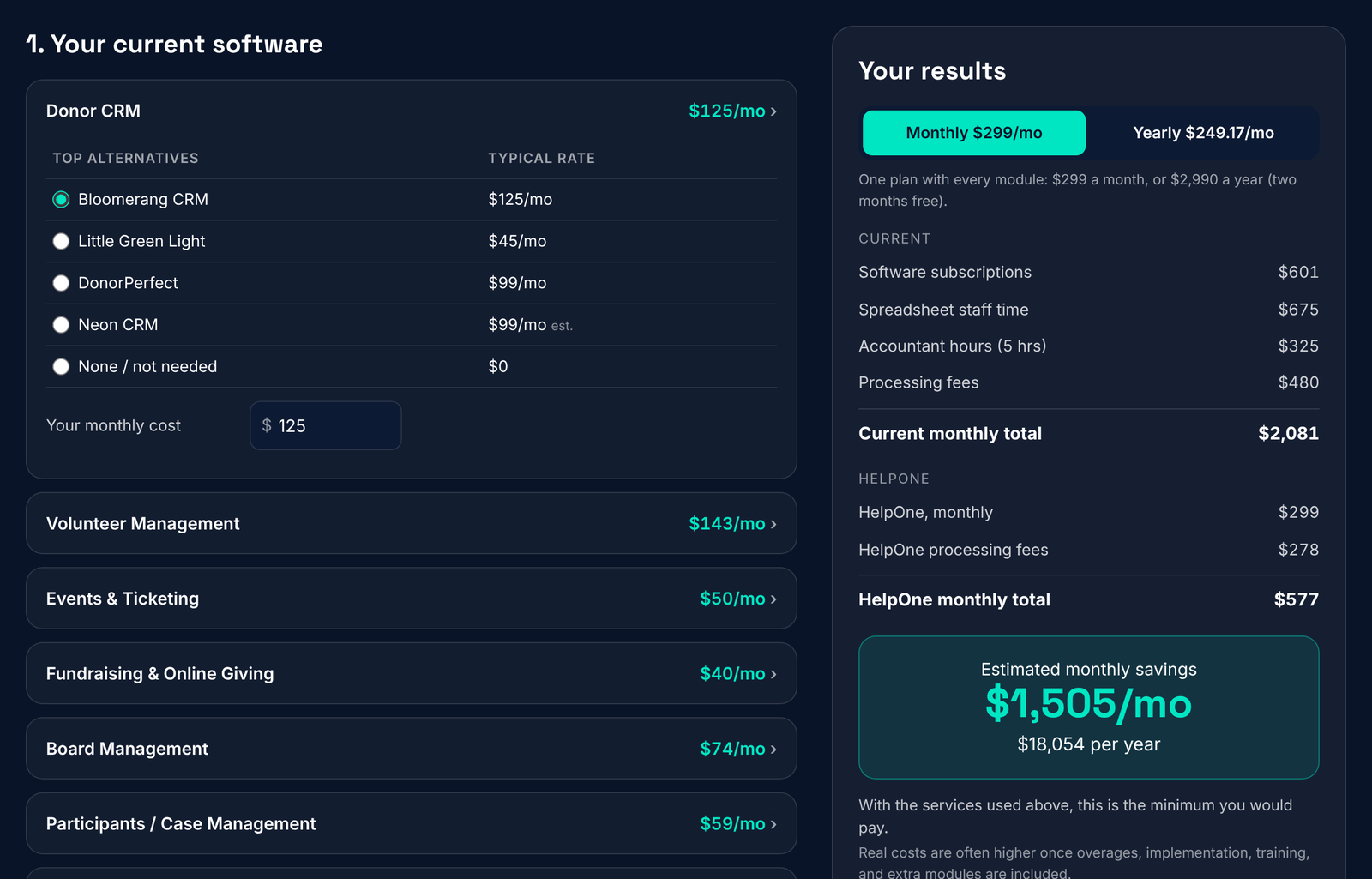Expand the Events & Ticketing section
Screen dimensions: 1372x879
pyautogui.click(x=412, y=599)
